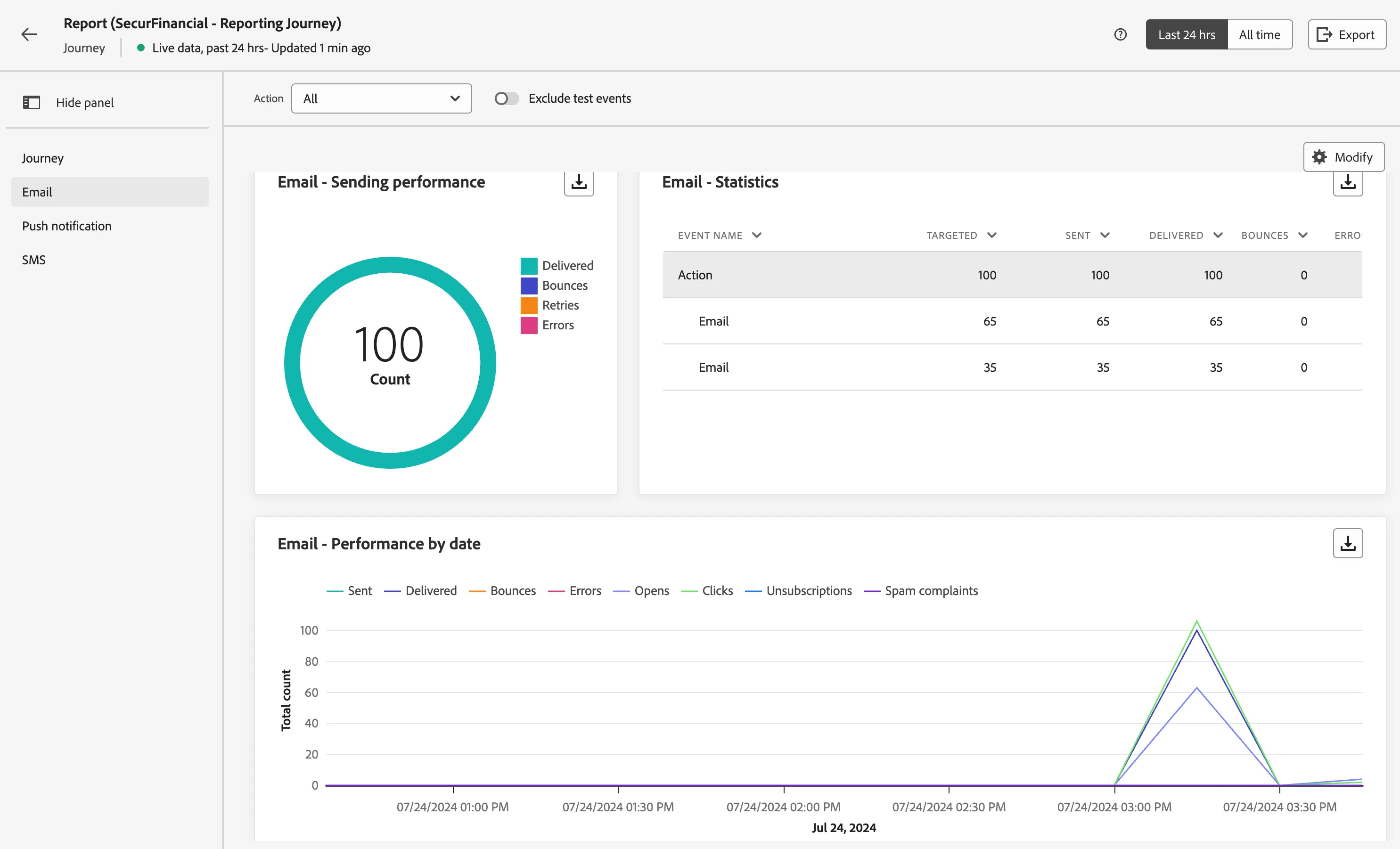This screenshot has width=1400, height=849.
Task: Click the Action row in statistics table
Action: pyautogui.click(x=1012, y=275)
